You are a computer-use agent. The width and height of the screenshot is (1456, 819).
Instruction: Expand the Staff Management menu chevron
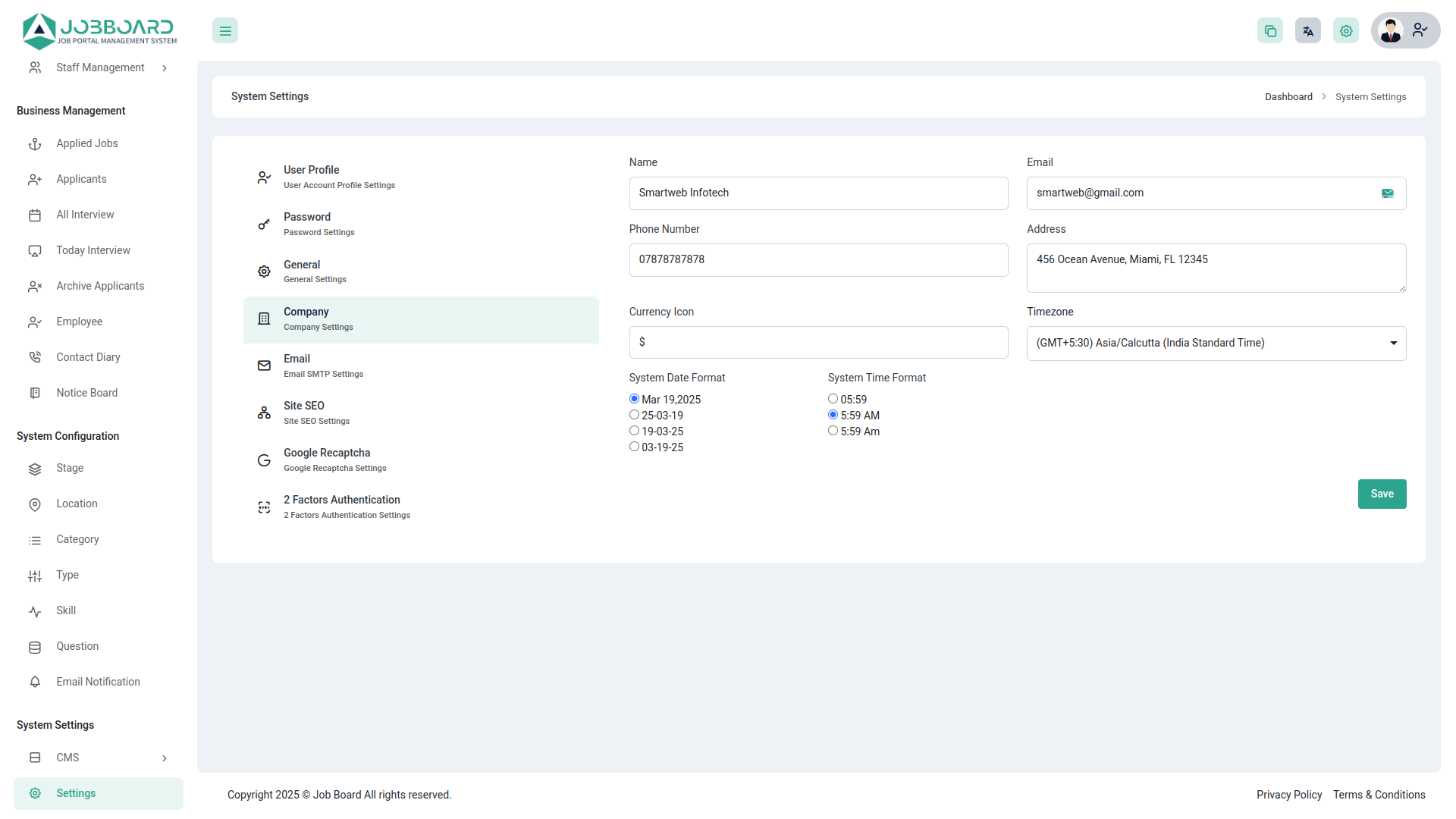tap(165, 68)
